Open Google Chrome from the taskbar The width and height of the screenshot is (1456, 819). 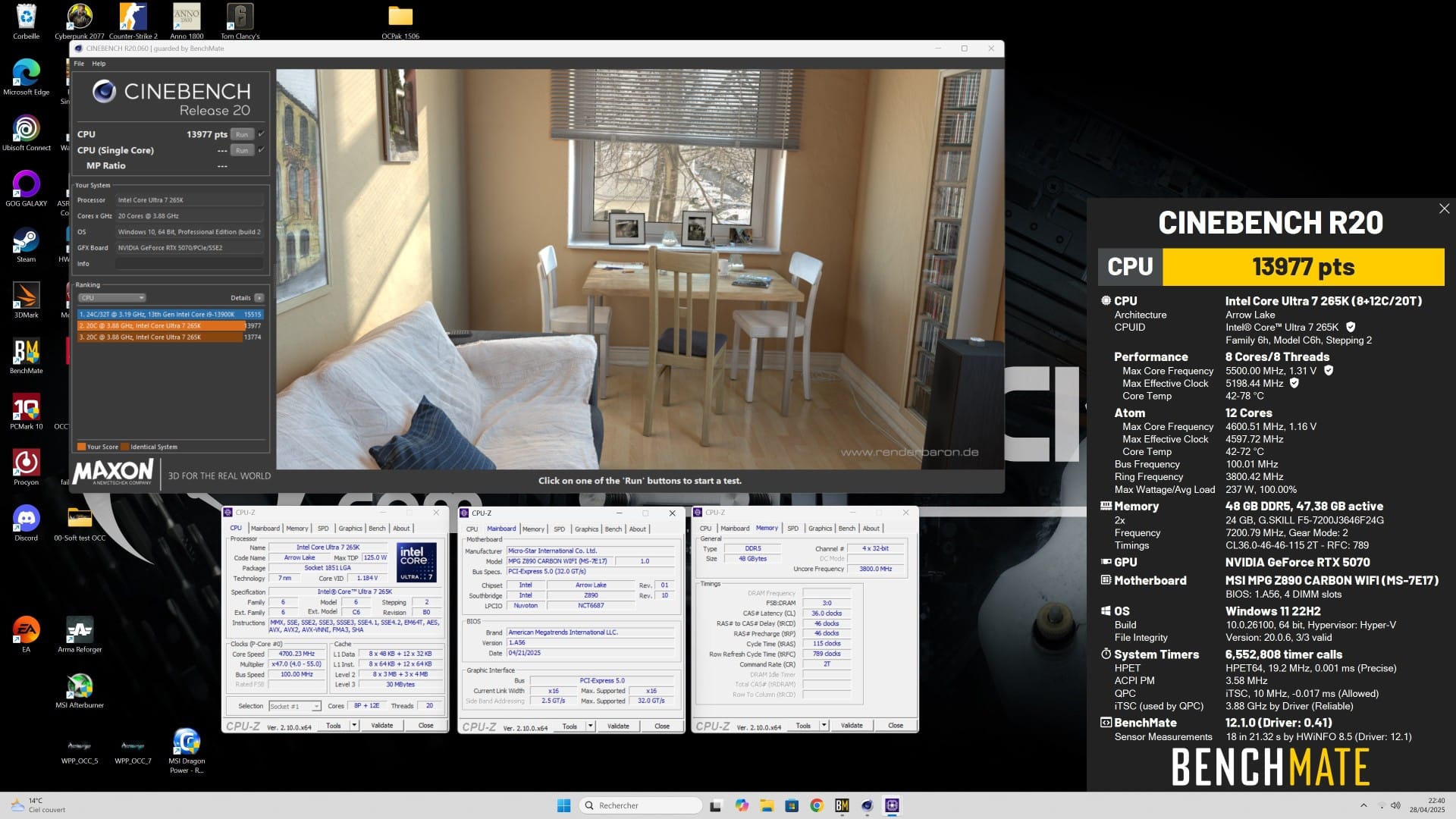(817, 805)
